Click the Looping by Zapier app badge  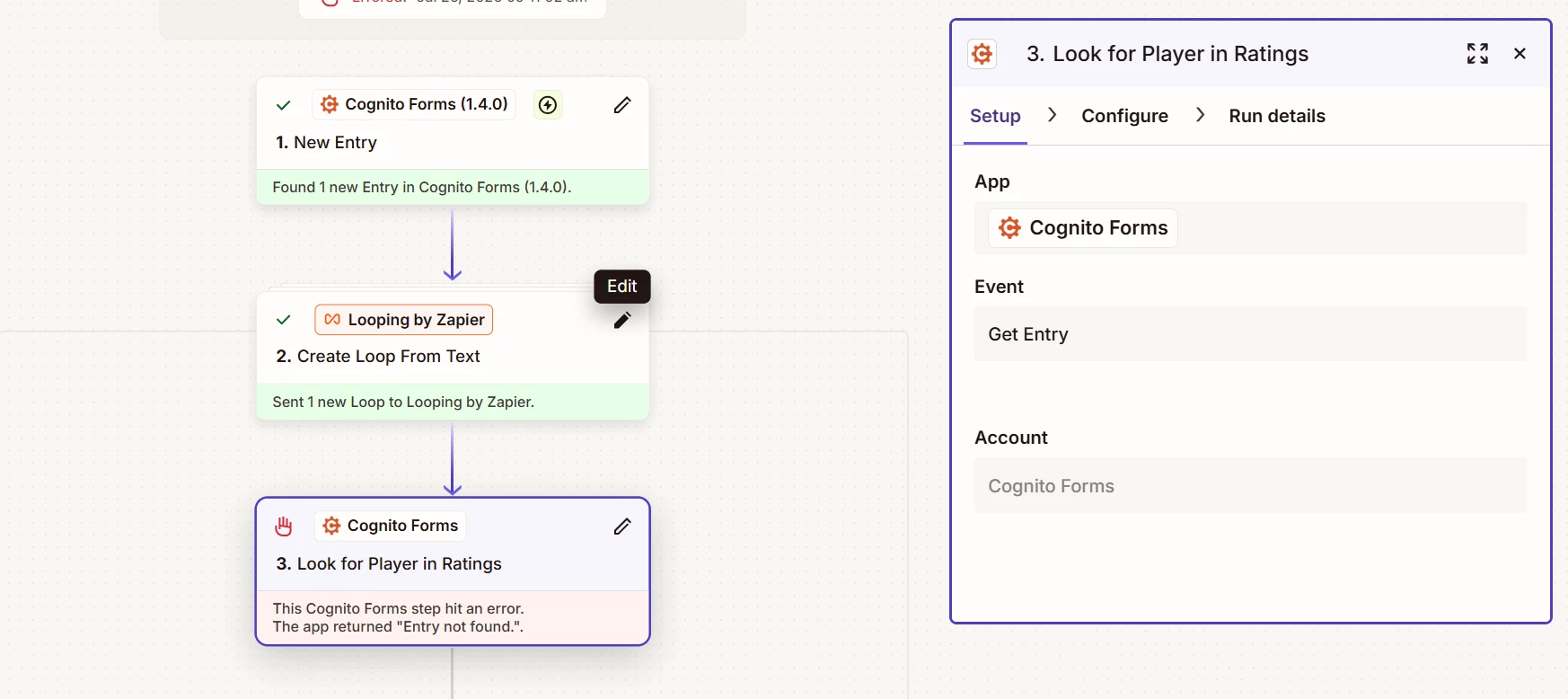tap(404, 320)
